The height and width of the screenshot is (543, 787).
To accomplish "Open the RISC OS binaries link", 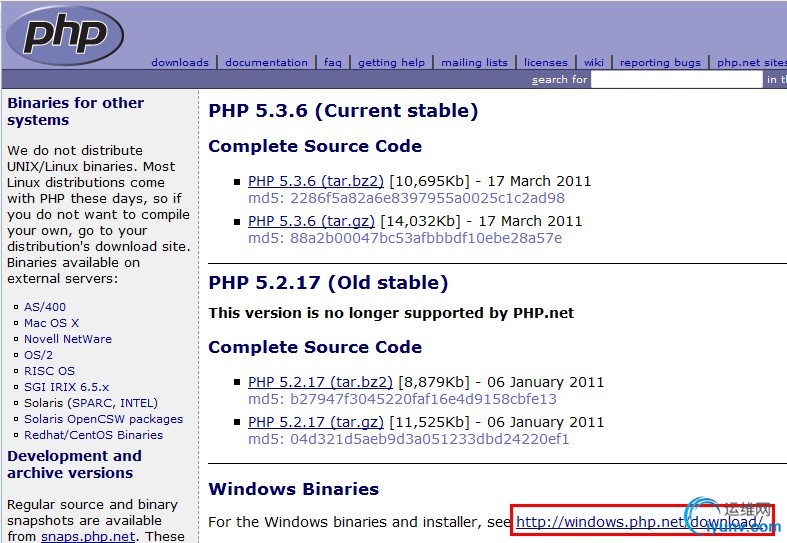I will click(x=49, y=371).
